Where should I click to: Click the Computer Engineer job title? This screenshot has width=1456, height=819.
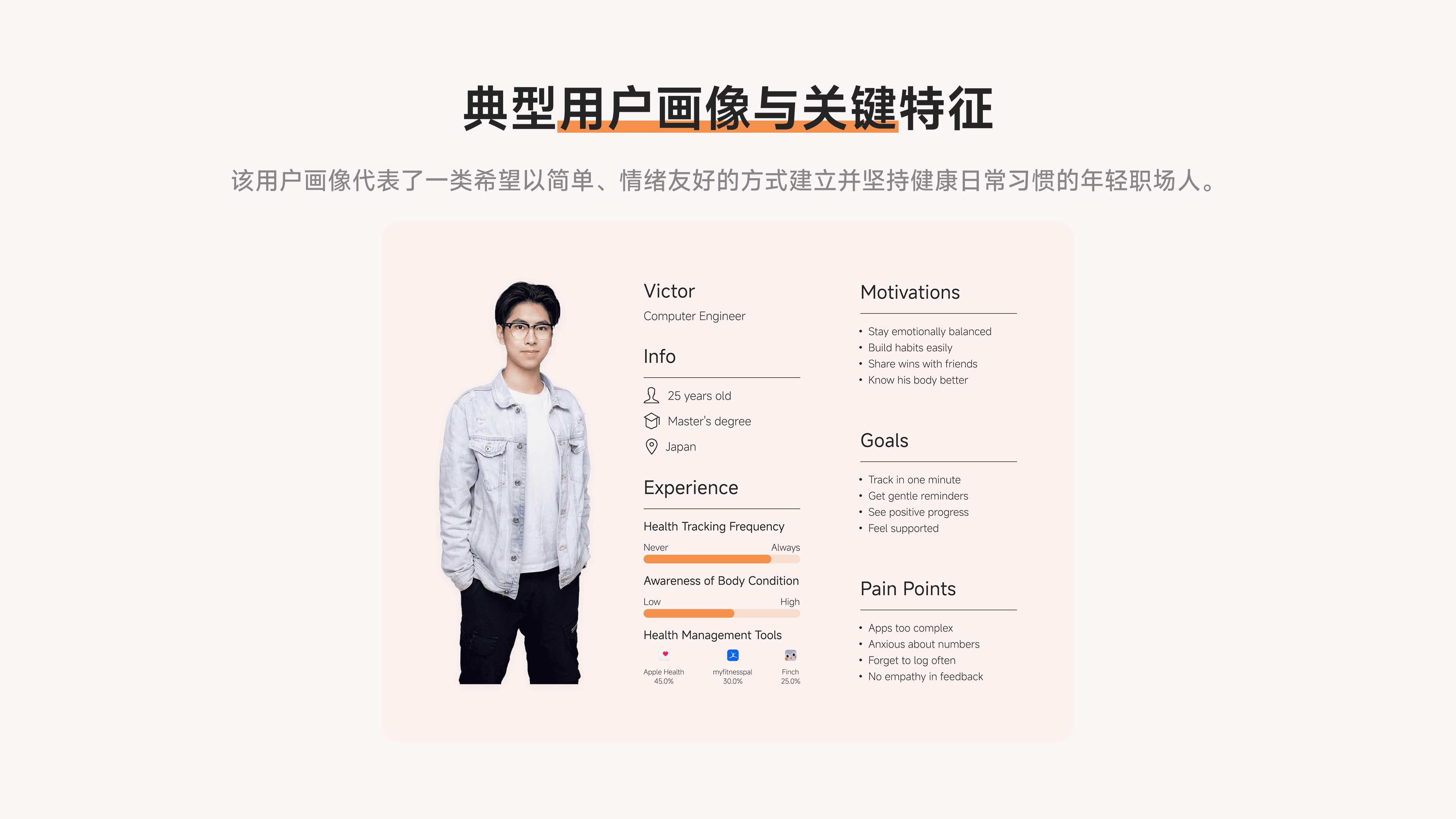694,316
